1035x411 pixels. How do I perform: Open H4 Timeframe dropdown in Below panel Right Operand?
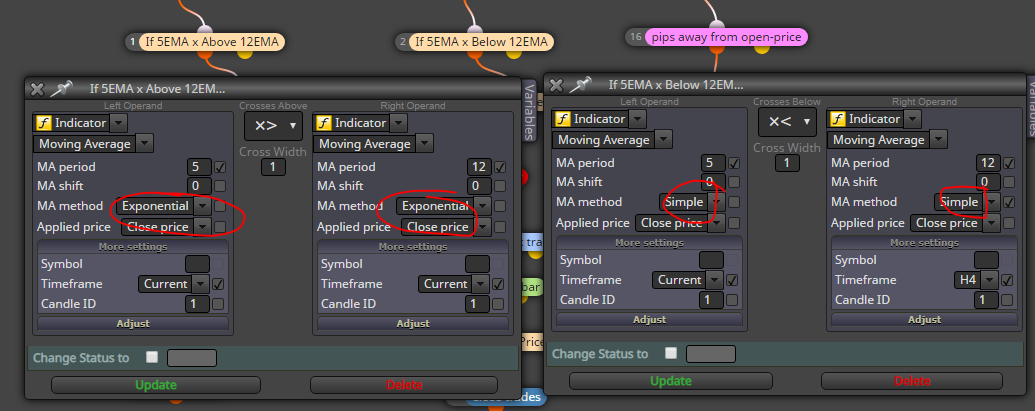[x=988, y=280]
